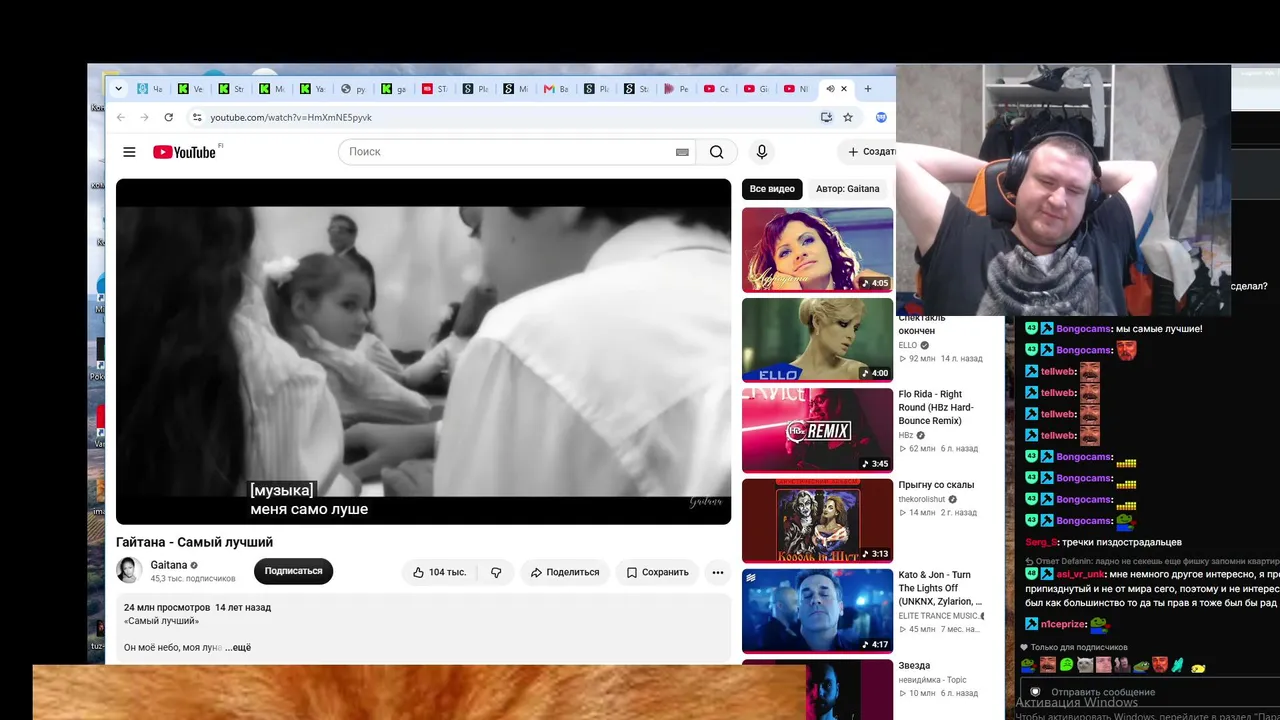Image resolution: width=1280 pixels, height=720 pixels.
Task: Pick the yellow duck emote below chat
Action: (x=1198, y=666)
